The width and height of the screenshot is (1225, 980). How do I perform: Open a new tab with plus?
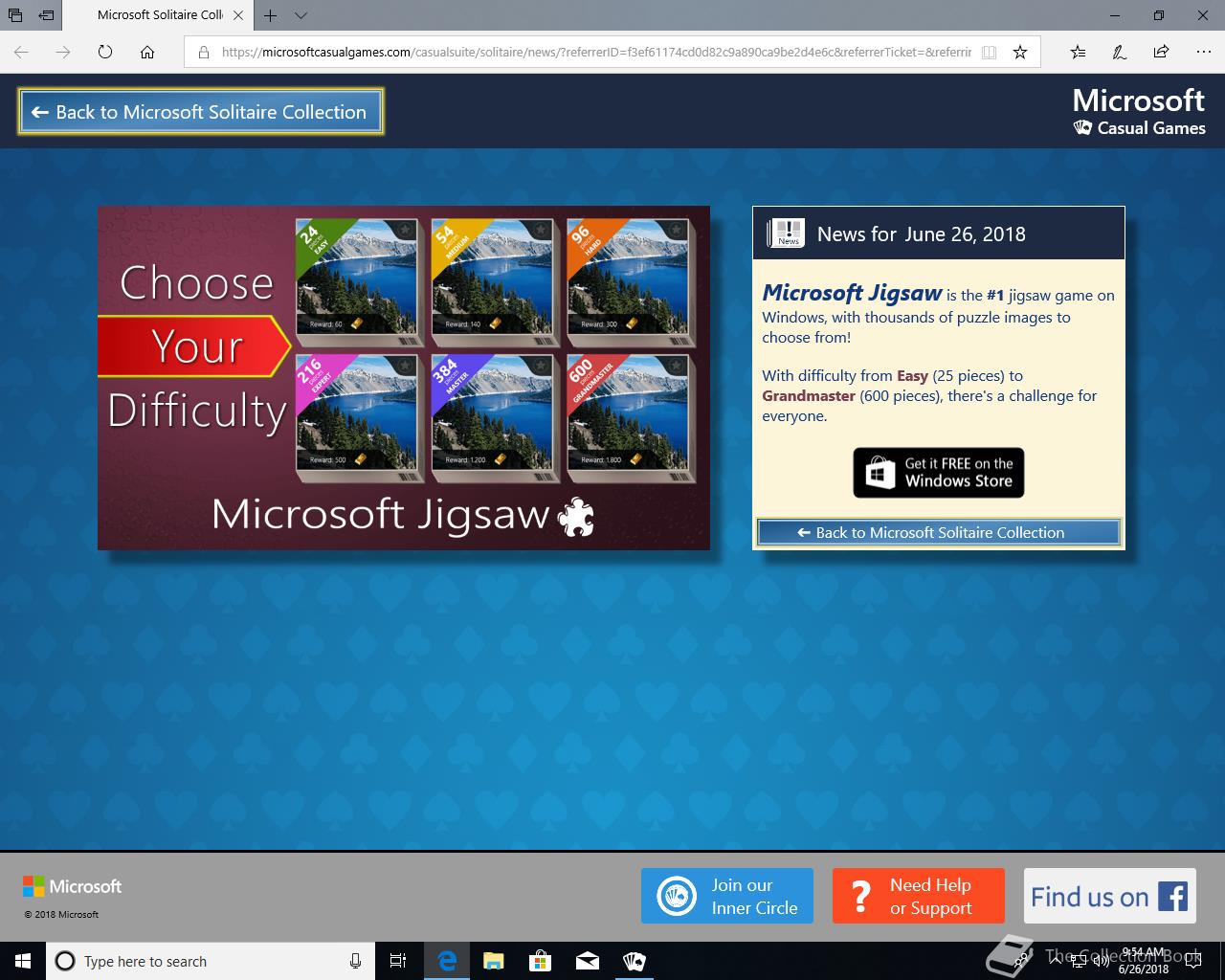(271, 15)
